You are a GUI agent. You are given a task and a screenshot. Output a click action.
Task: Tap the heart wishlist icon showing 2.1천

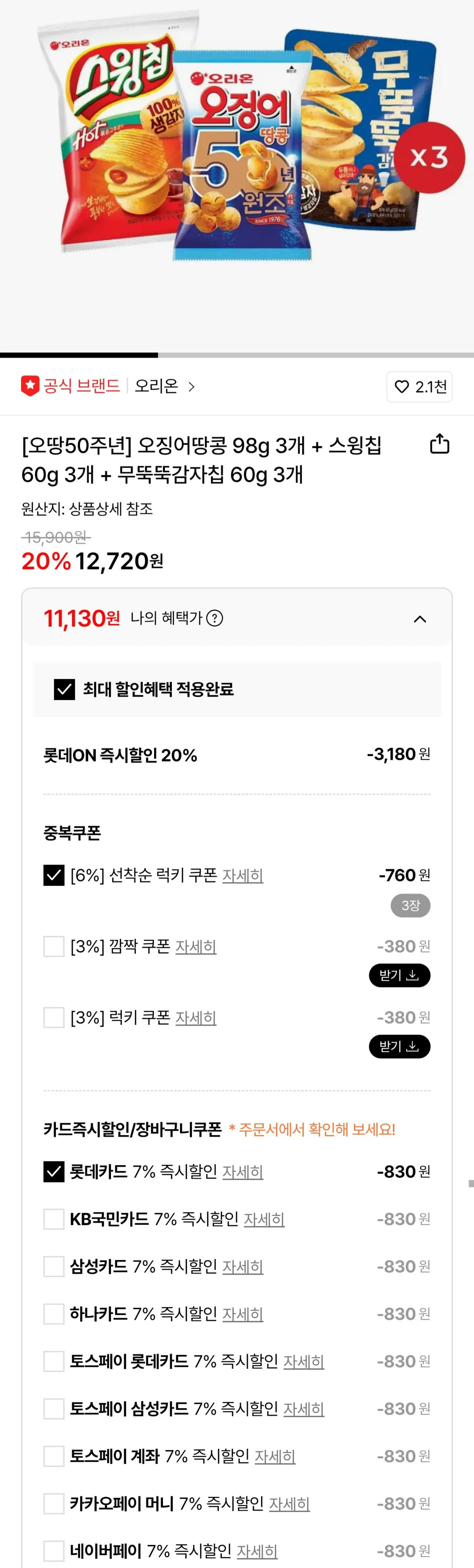[x=401, y=387]
